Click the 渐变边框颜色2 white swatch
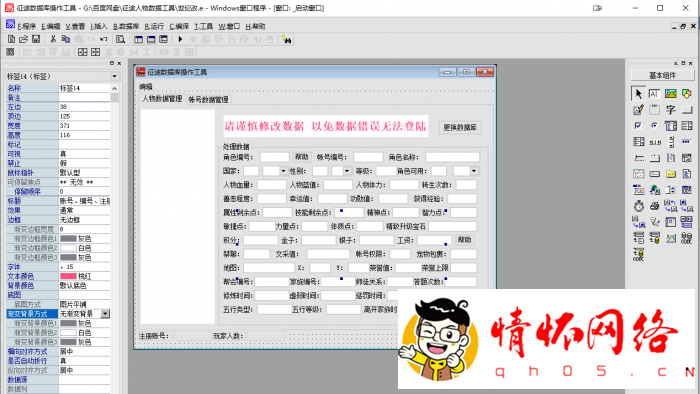Screen dimensions: 700x394 (68, 248)
